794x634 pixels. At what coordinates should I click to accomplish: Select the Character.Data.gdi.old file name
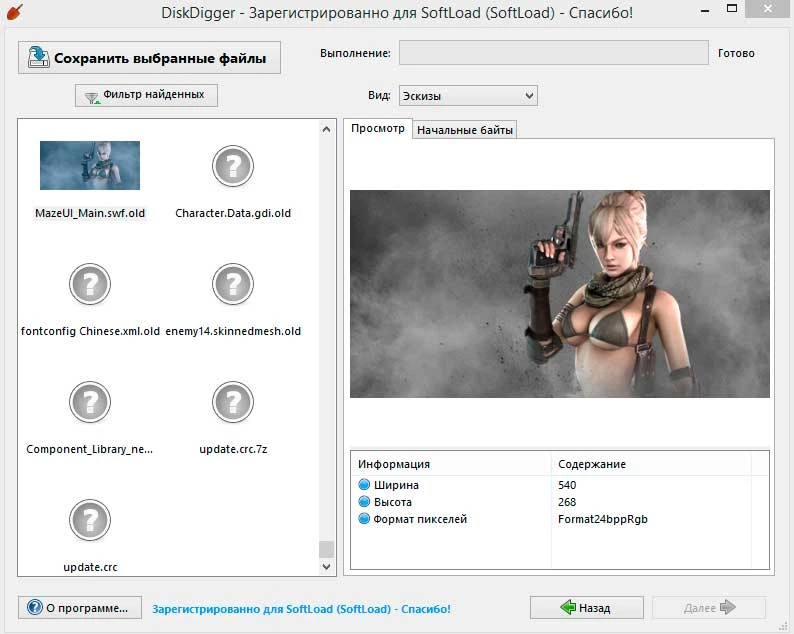point(233,213)
